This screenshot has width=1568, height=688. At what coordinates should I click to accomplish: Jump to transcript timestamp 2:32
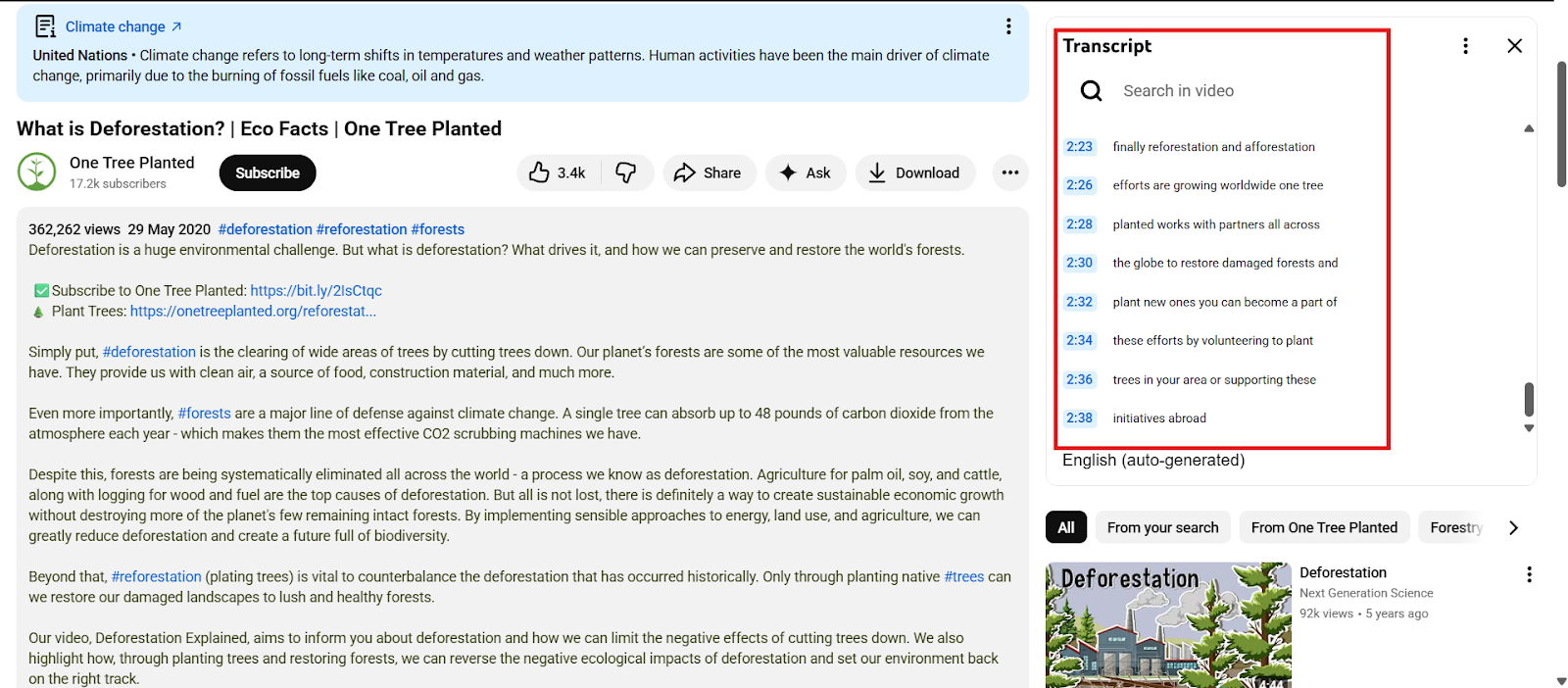[x=1079, y=302]
